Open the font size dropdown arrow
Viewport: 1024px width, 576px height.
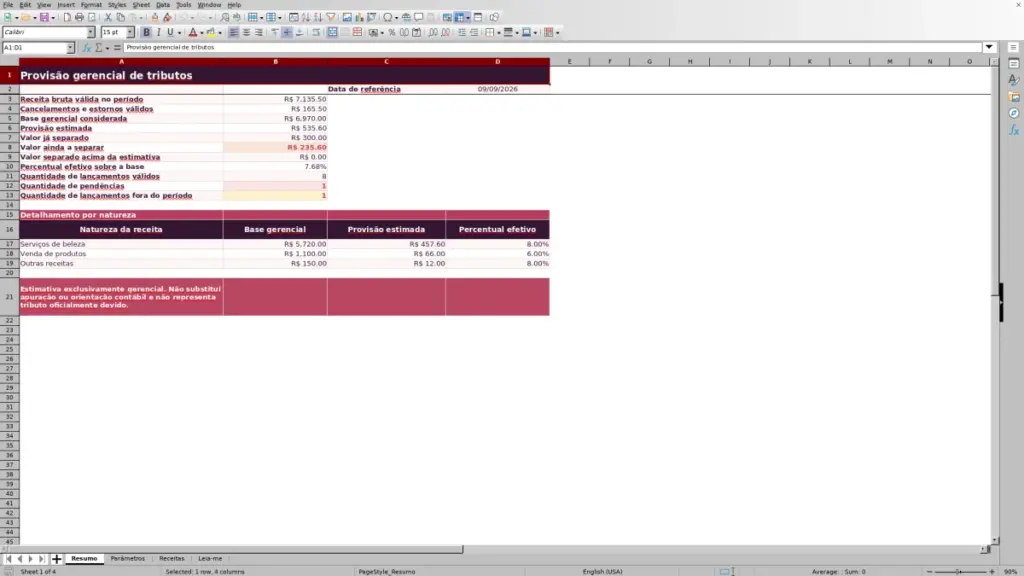(130, 33)
